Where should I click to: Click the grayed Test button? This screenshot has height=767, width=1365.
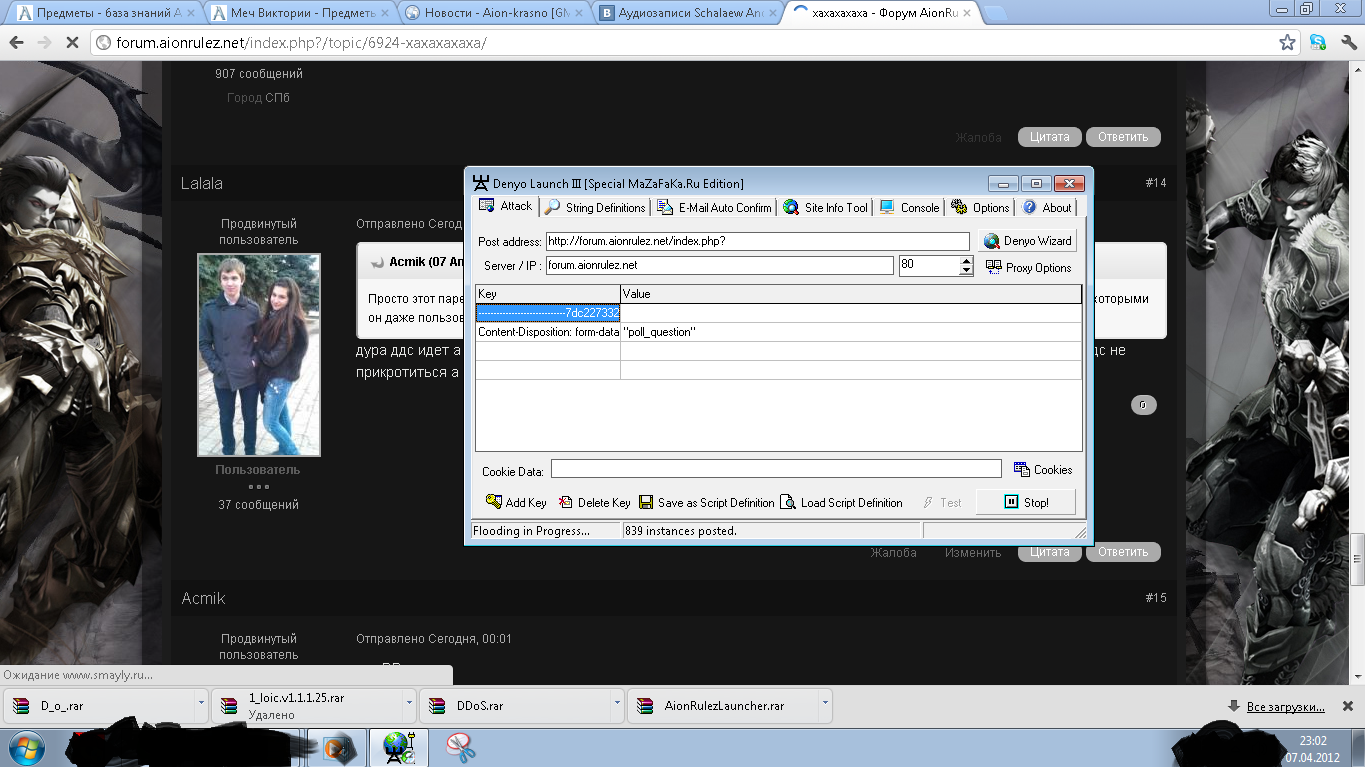pyautogui.click(x=941, y=502)
